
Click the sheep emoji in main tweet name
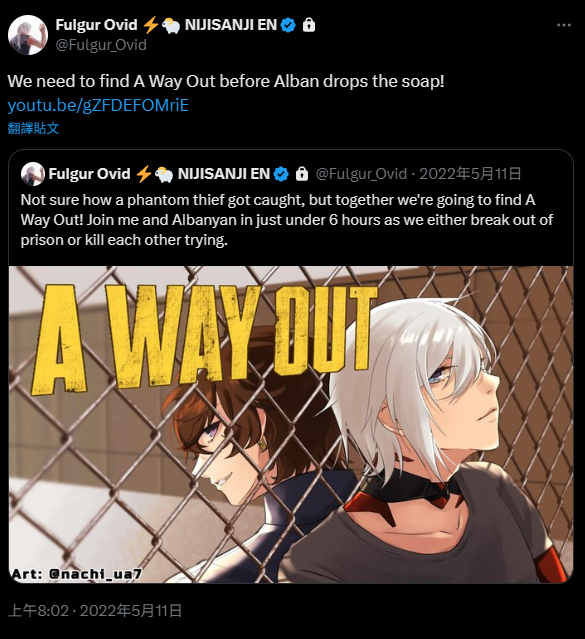tap(171, 26)
